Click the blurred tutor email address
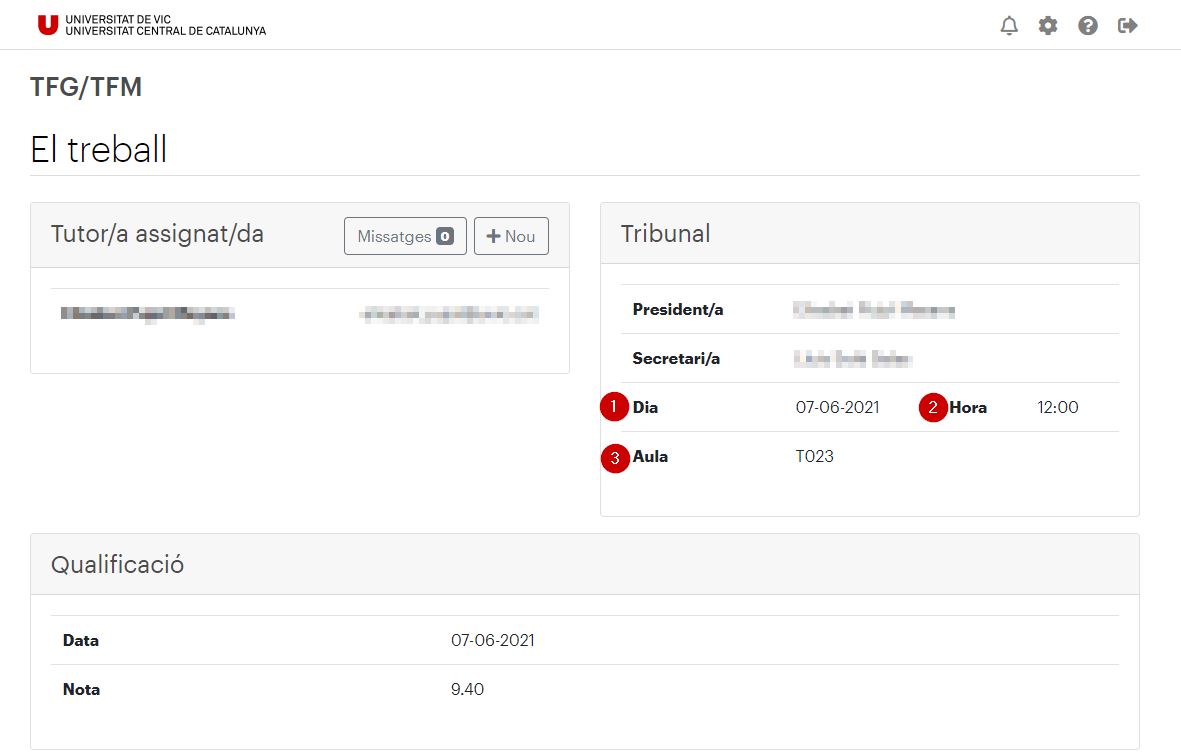This screenshot has width=1181, height=756. pos(449,315)
